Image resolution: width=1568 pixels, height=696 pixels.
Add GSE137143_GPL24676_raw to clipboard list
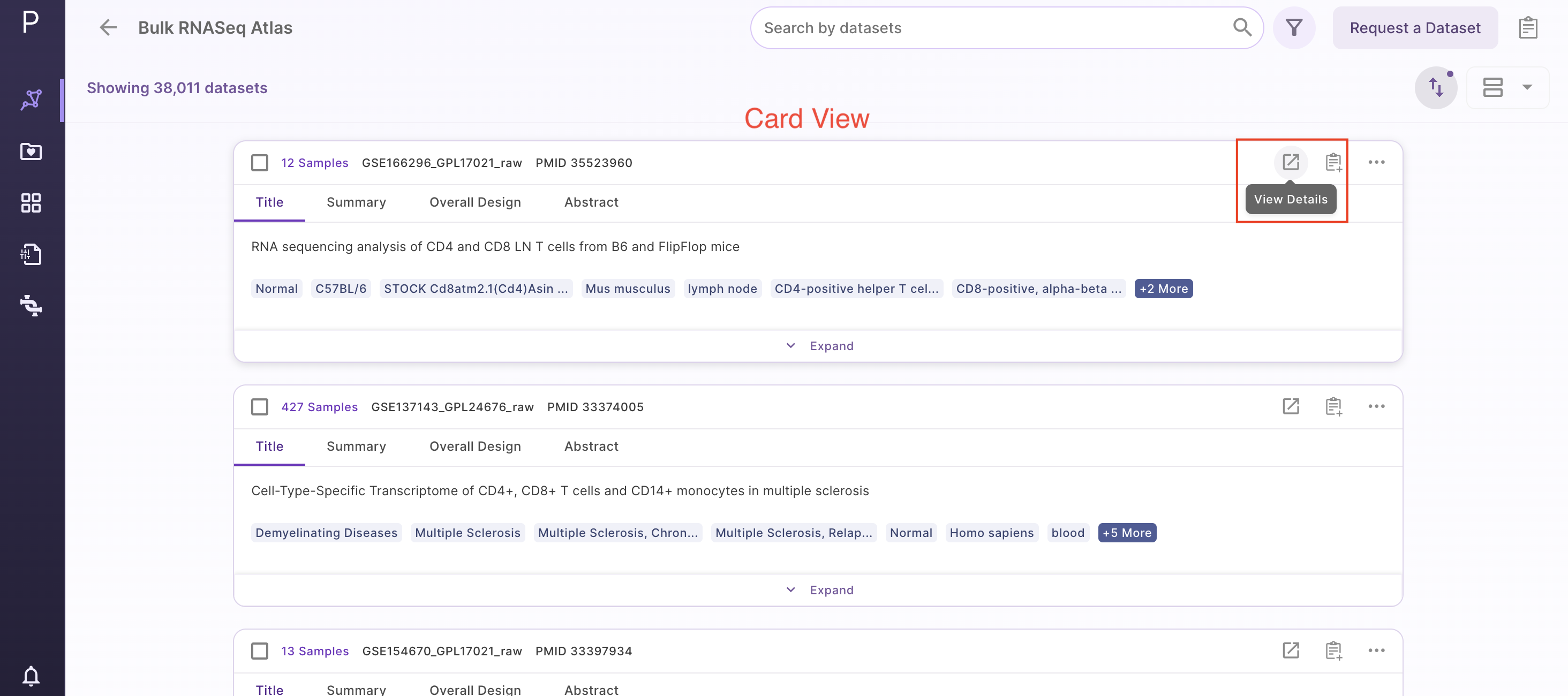point(1333,406)
